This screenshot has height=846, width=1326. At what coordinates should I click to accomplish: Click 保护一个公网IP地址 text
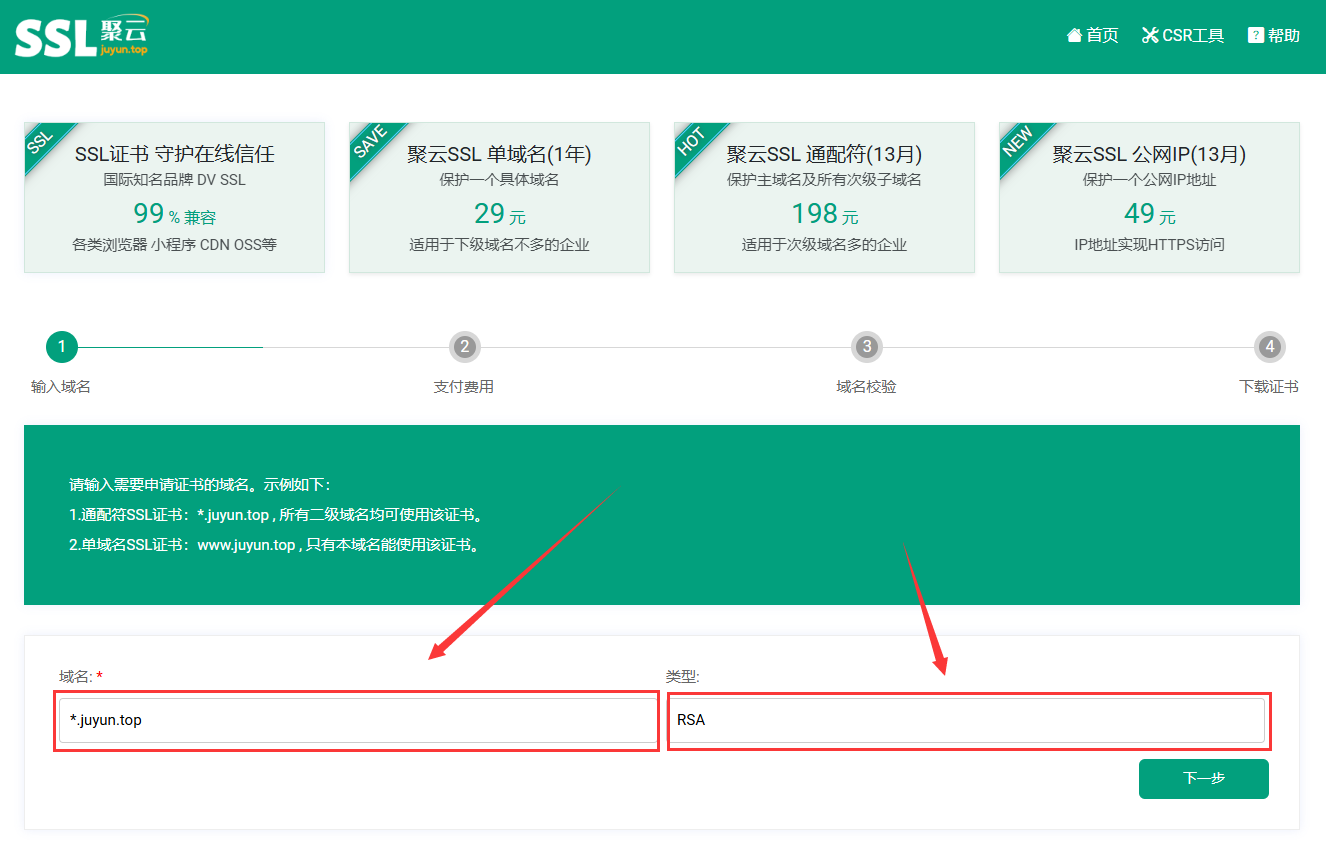(x=1149, y=180)
